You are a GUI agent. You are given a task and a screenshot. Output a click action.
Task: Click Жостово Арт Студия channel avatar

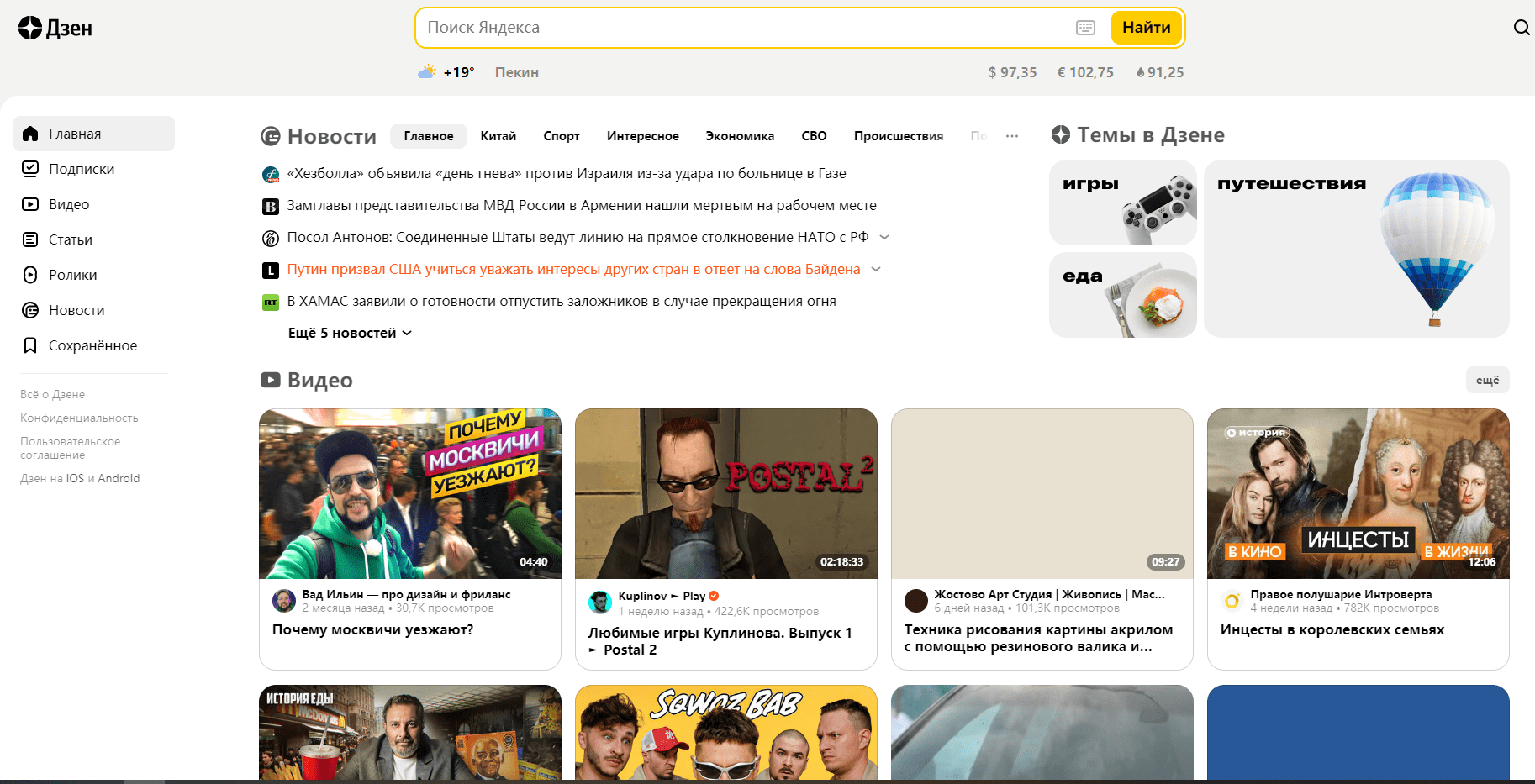click(x=916, y=601)
